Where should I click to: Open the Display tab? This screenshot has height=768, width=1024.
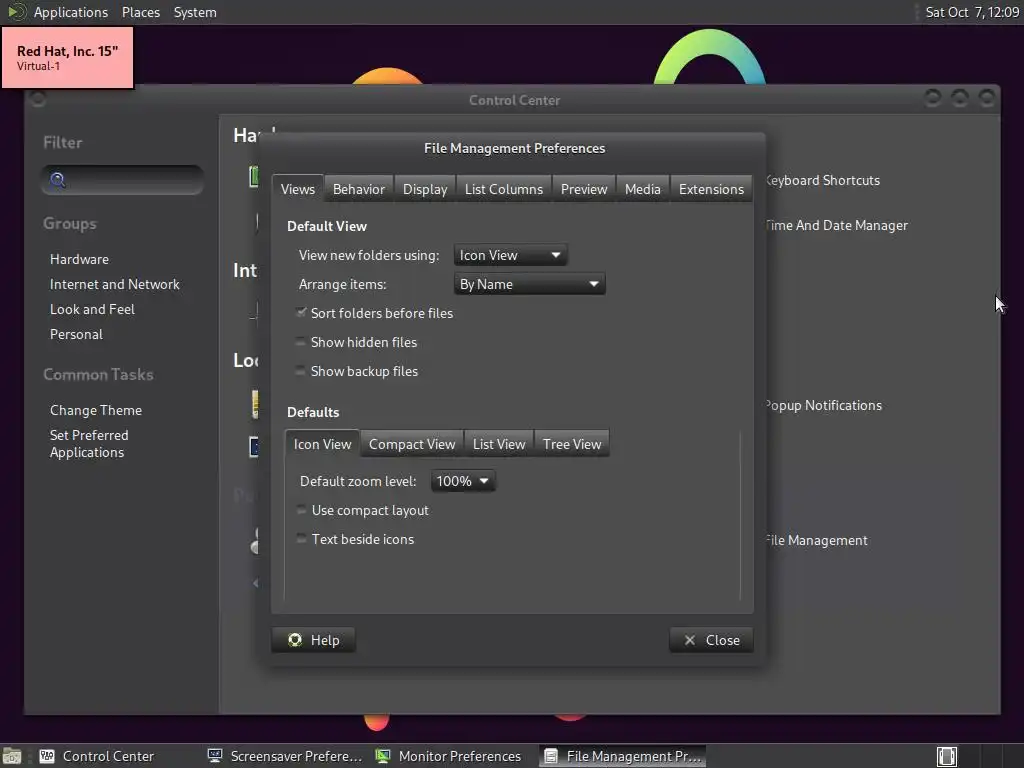424,189
